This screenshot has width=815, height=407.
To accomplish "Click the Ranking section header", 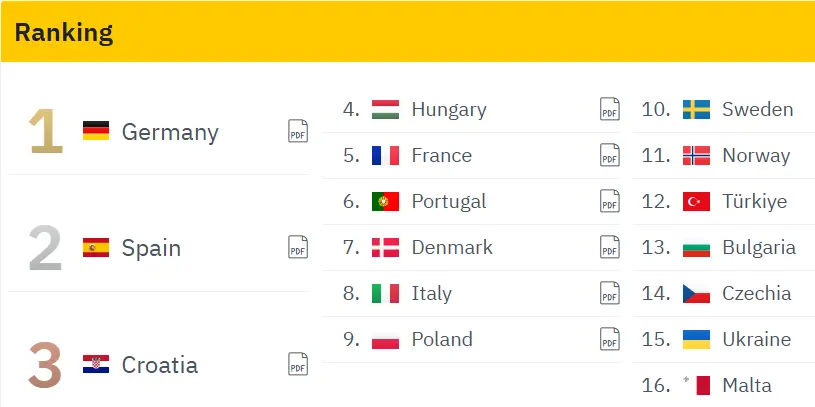I will click(x=64, y=33).
